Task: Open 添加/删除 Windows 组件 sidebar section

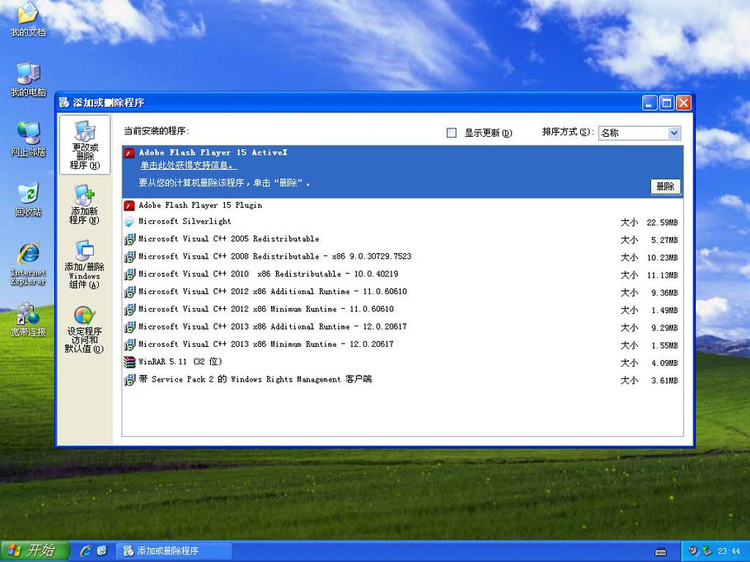Action: [x=85, y=264]
